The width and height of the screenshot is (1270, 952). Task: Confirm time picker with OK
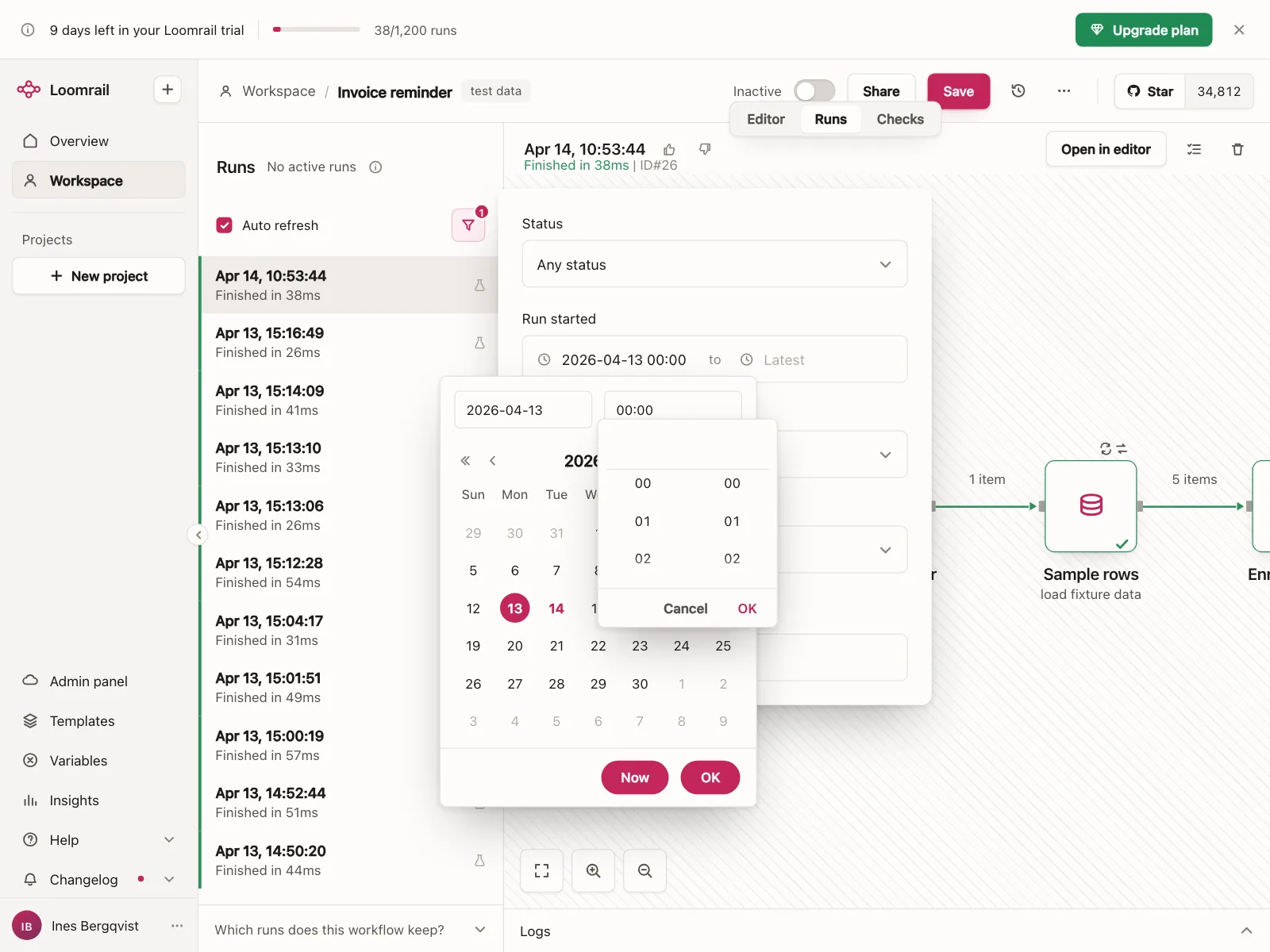[x=747, y=608]
